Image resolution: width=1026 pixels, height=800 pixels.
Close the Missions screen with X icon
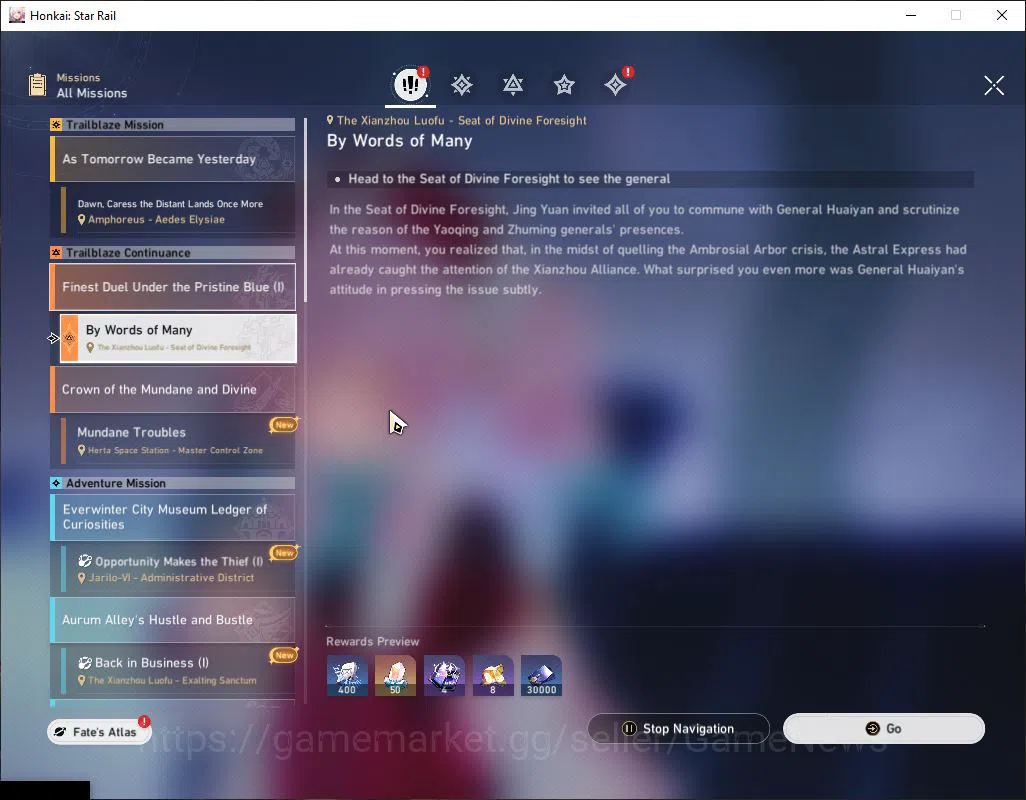click(x=994, y=85)
